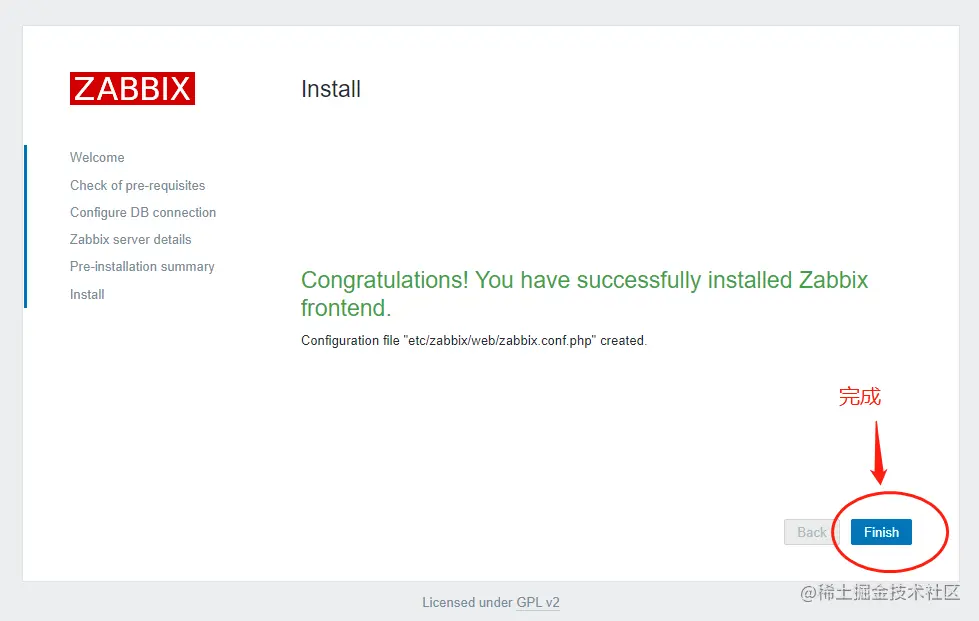
Task: Select Zabbix server details step
Action: tap(130, 239)
